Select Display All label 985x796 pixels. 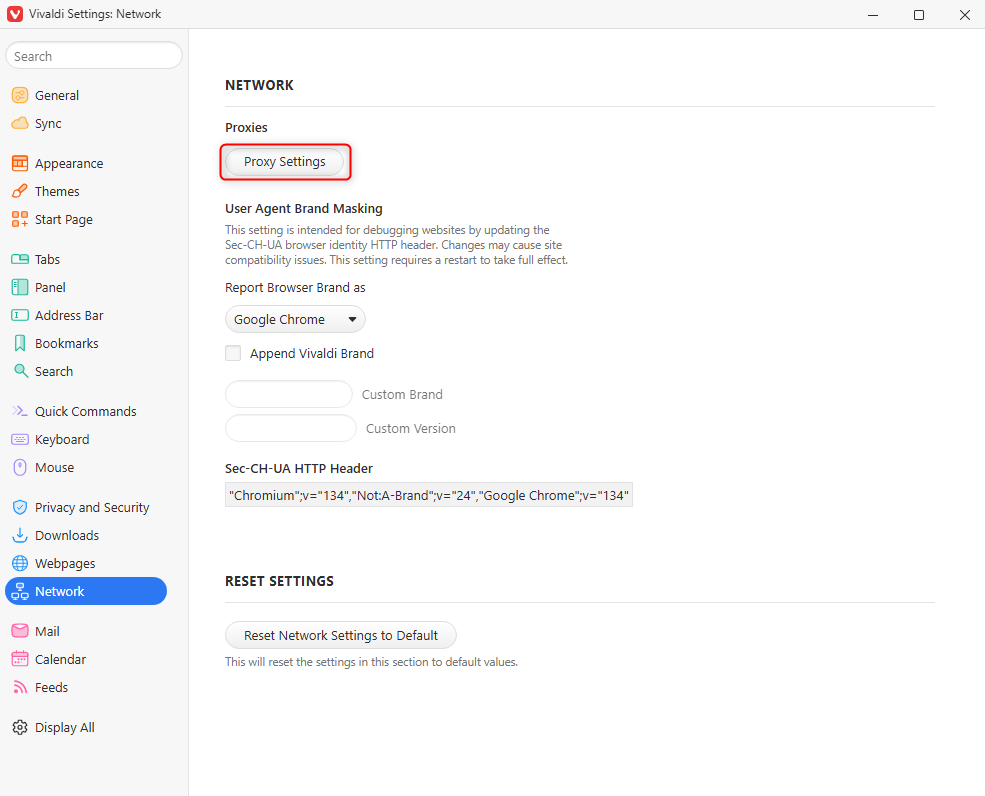65,728
